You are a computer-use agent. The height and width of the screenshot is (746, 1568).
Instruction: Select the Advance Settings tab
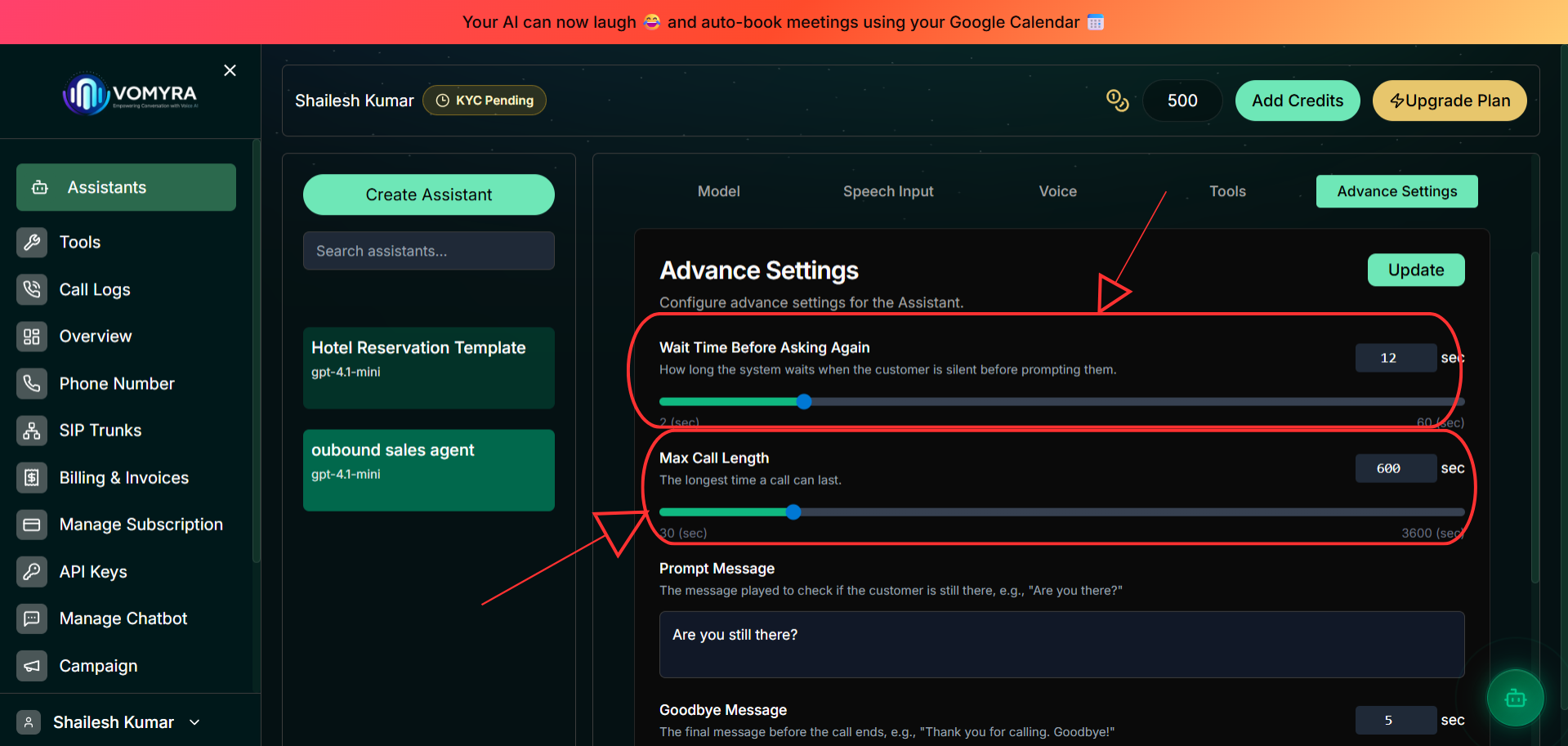coord(1397,191)
